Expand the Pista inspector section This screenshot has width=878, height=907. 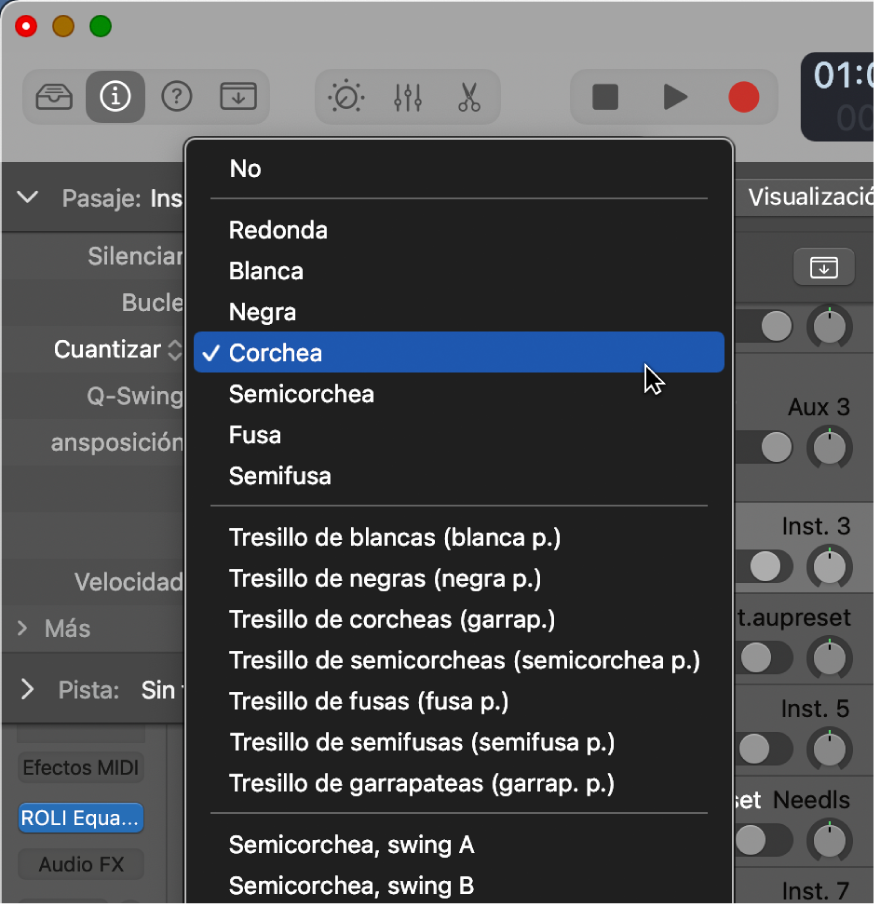pos(28,690)
